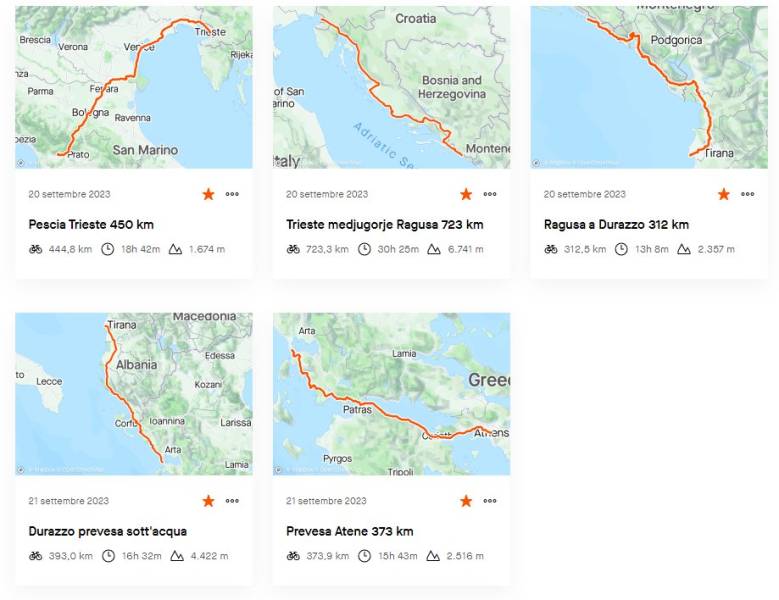
Task: Unstar the Prevesa Atene 373 km route
Action: 466,501
